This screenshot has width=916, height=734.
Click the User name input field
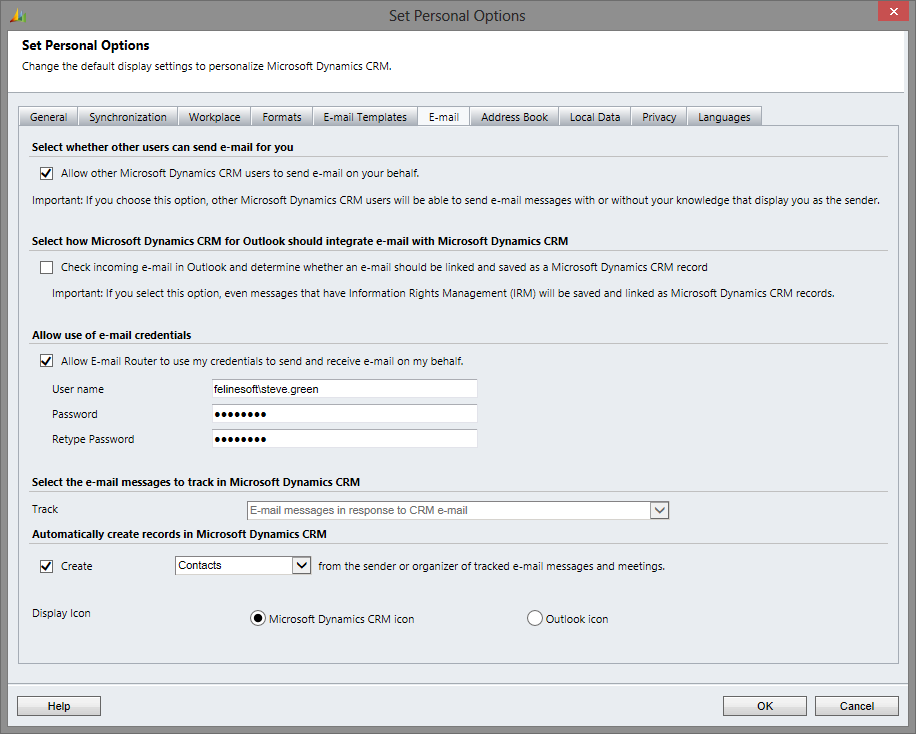344,389
